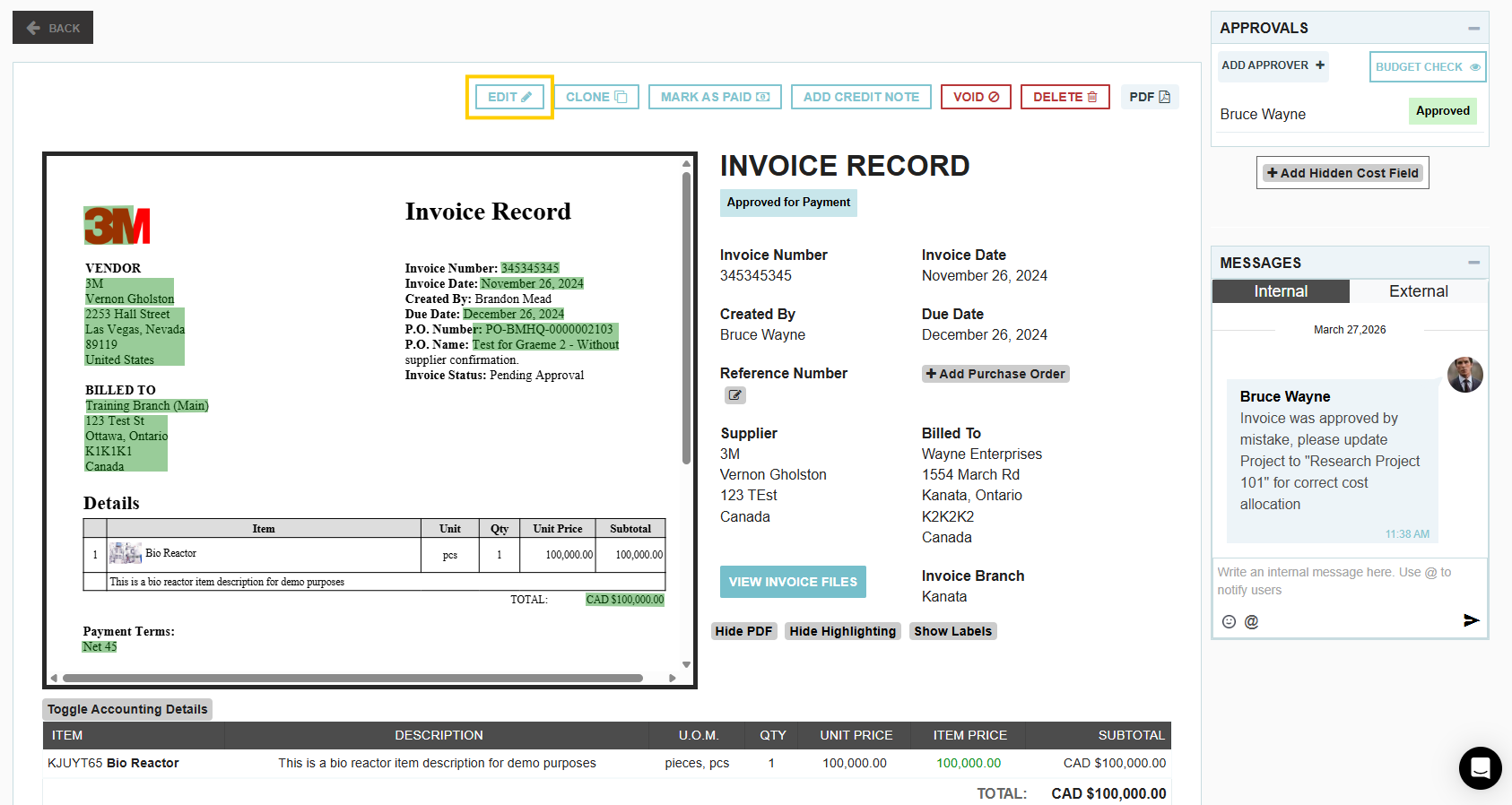
Task: Download the invoice PDF
Action: 1150,97
